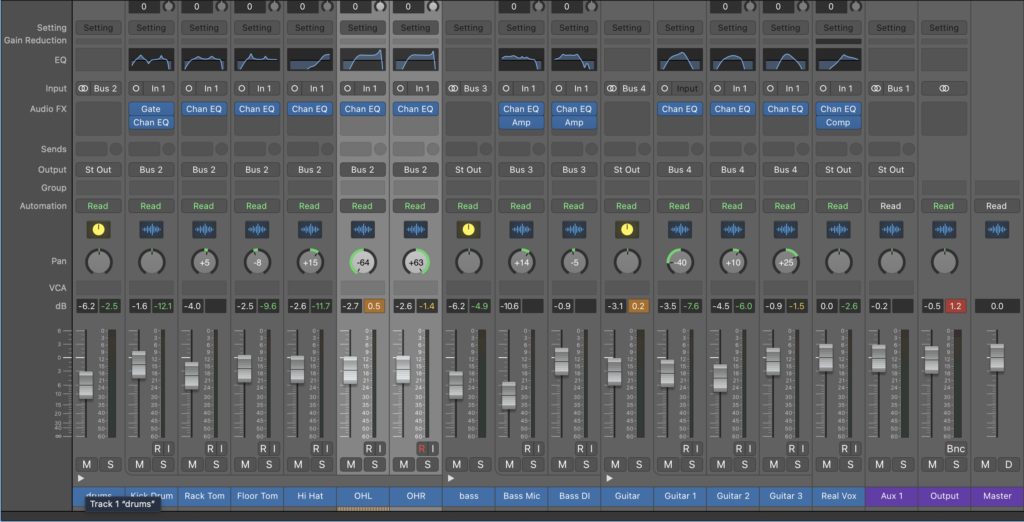The image size is (1024, 522).
Task: Click the pan knob on Guitar 1 channel
Action: 680,262
